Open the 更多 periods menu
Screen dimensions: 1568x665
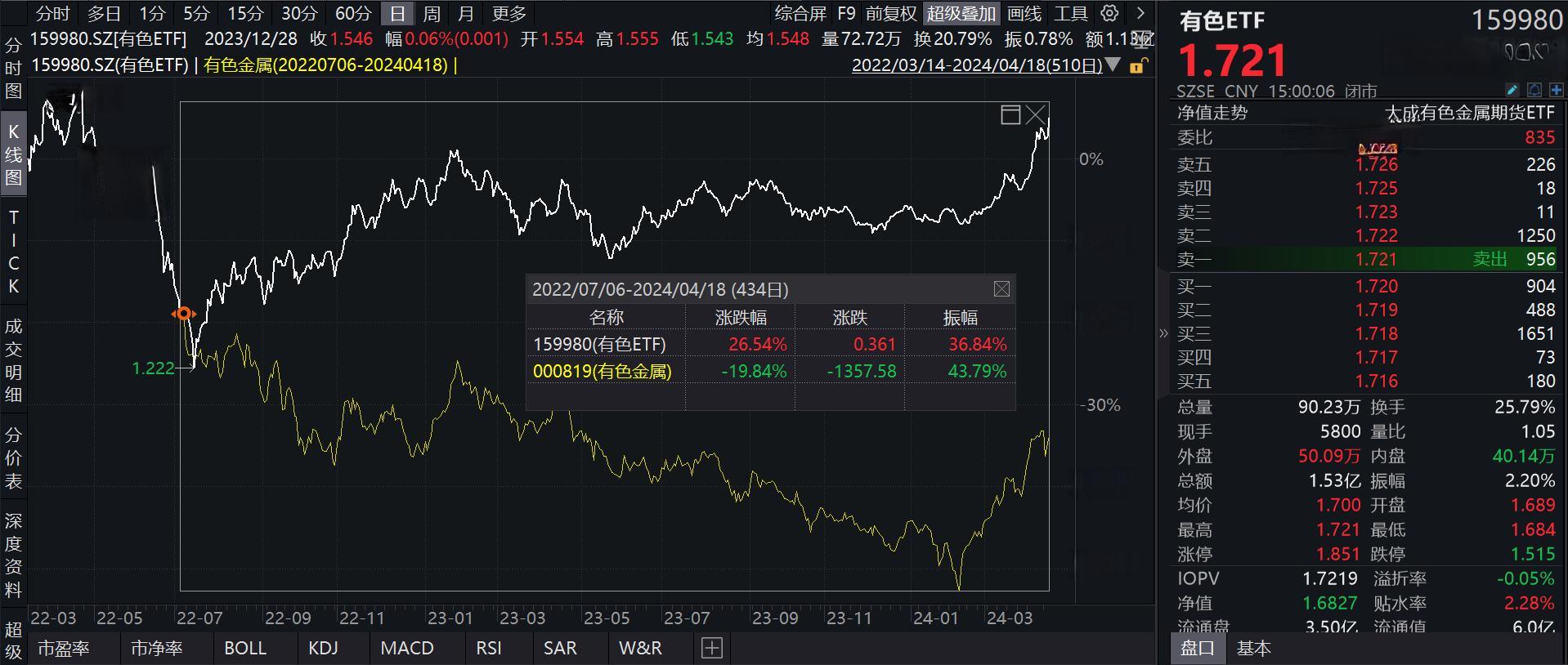509,14
